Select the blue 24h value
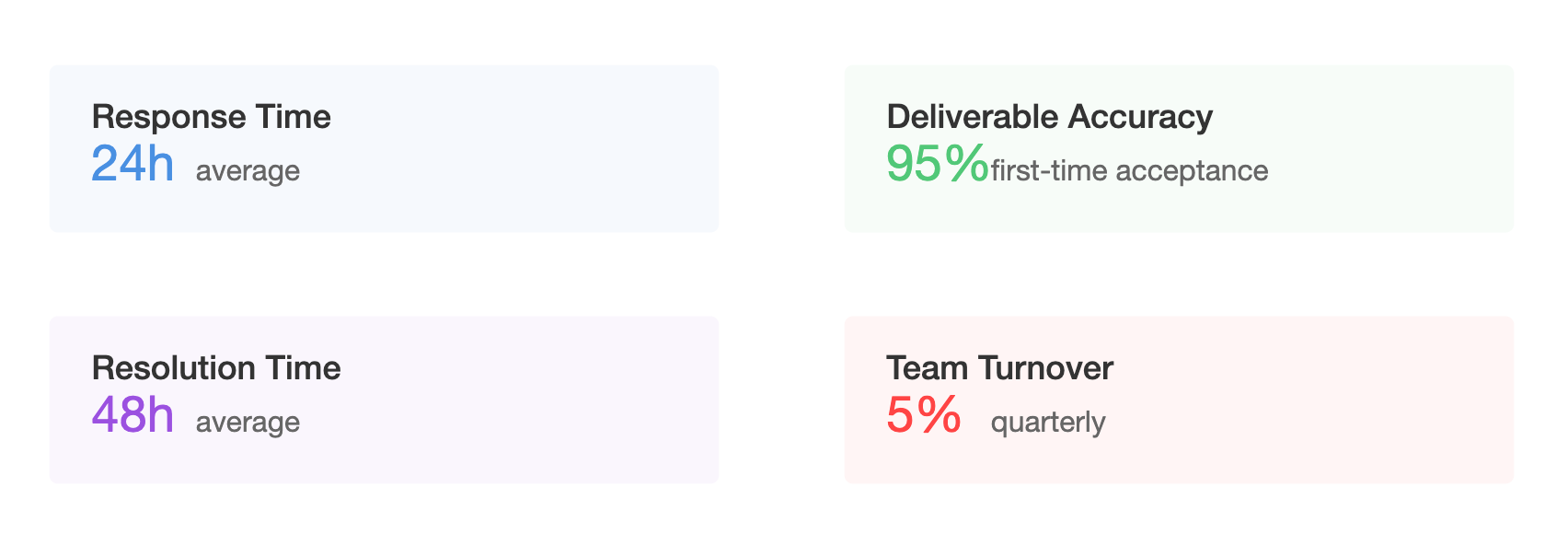 133,164
